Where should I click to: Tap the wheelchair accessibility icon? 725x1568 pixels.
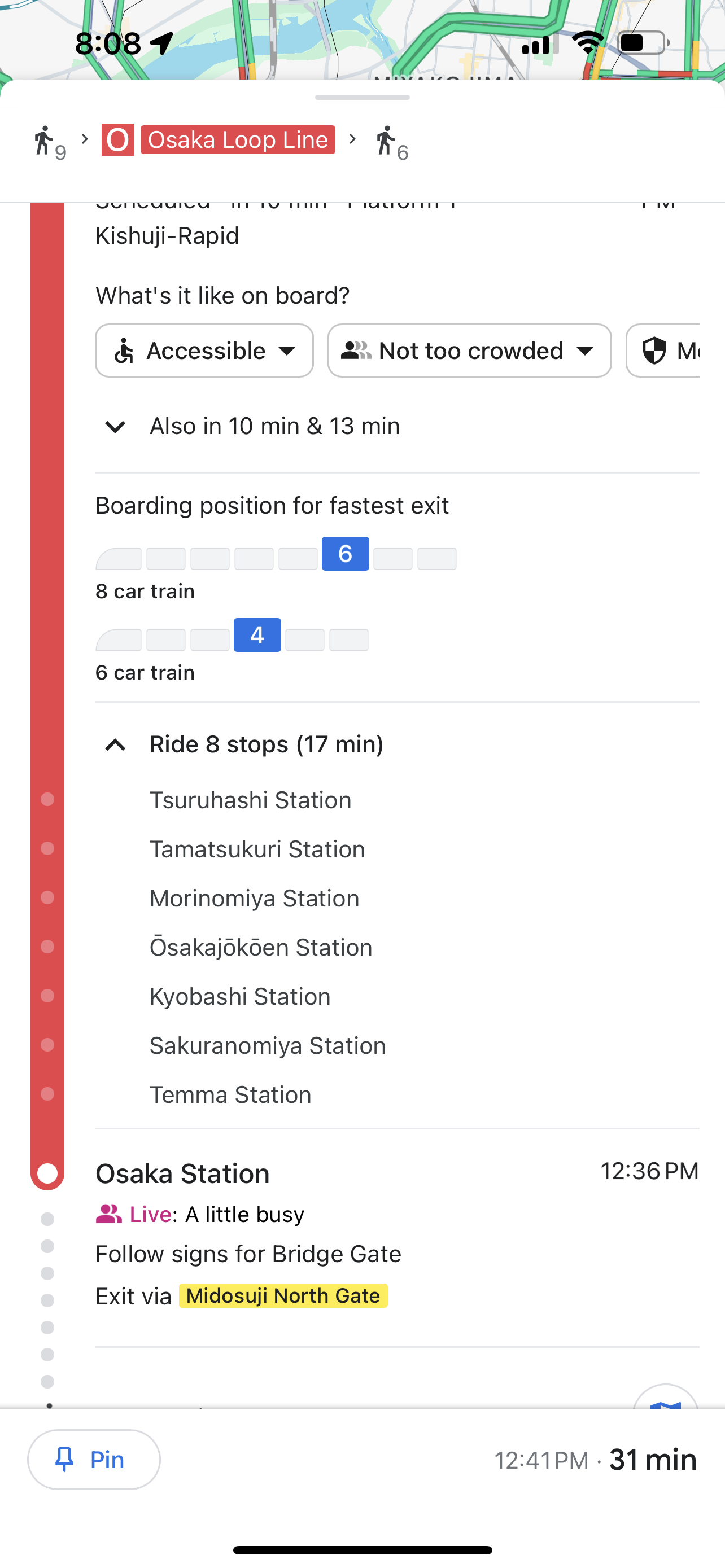(x=124, y=351)
